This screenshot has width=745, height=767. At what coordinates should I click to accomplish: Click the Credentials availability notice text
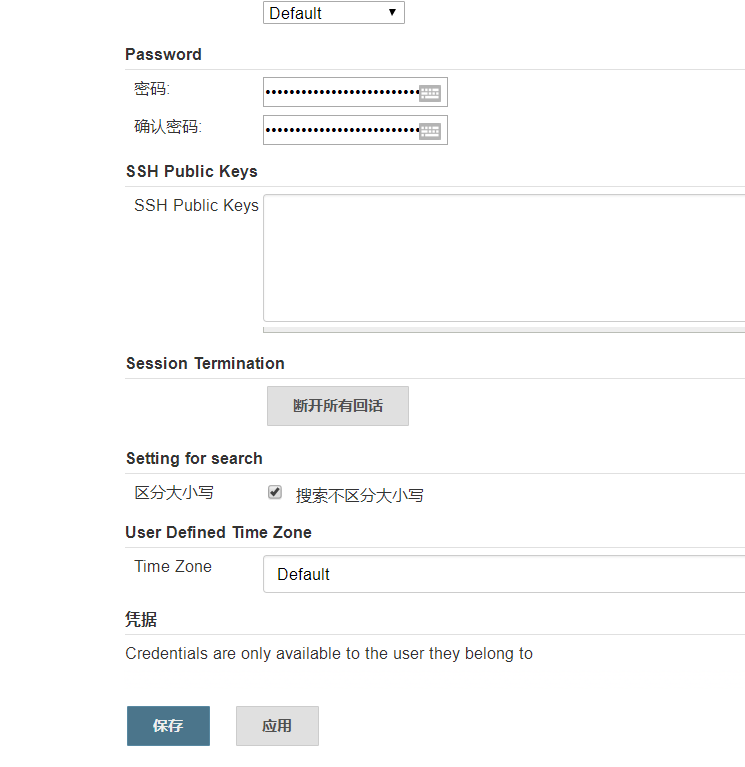click(329, 654)
